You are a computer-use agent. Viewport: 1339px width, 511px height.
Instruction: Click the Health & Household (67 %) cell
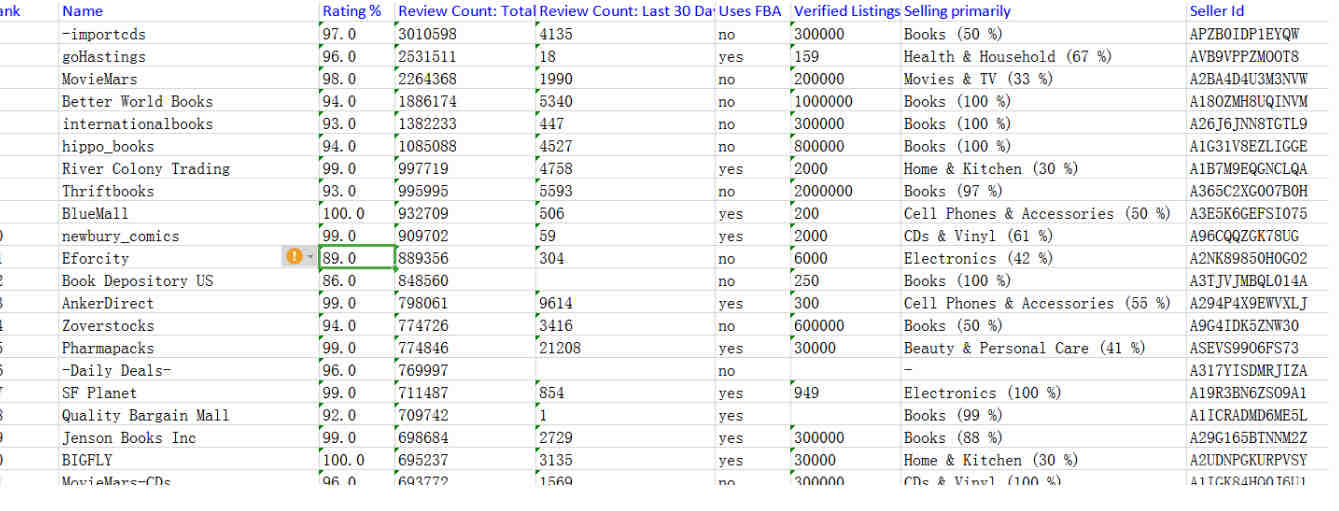point(1007,56)
